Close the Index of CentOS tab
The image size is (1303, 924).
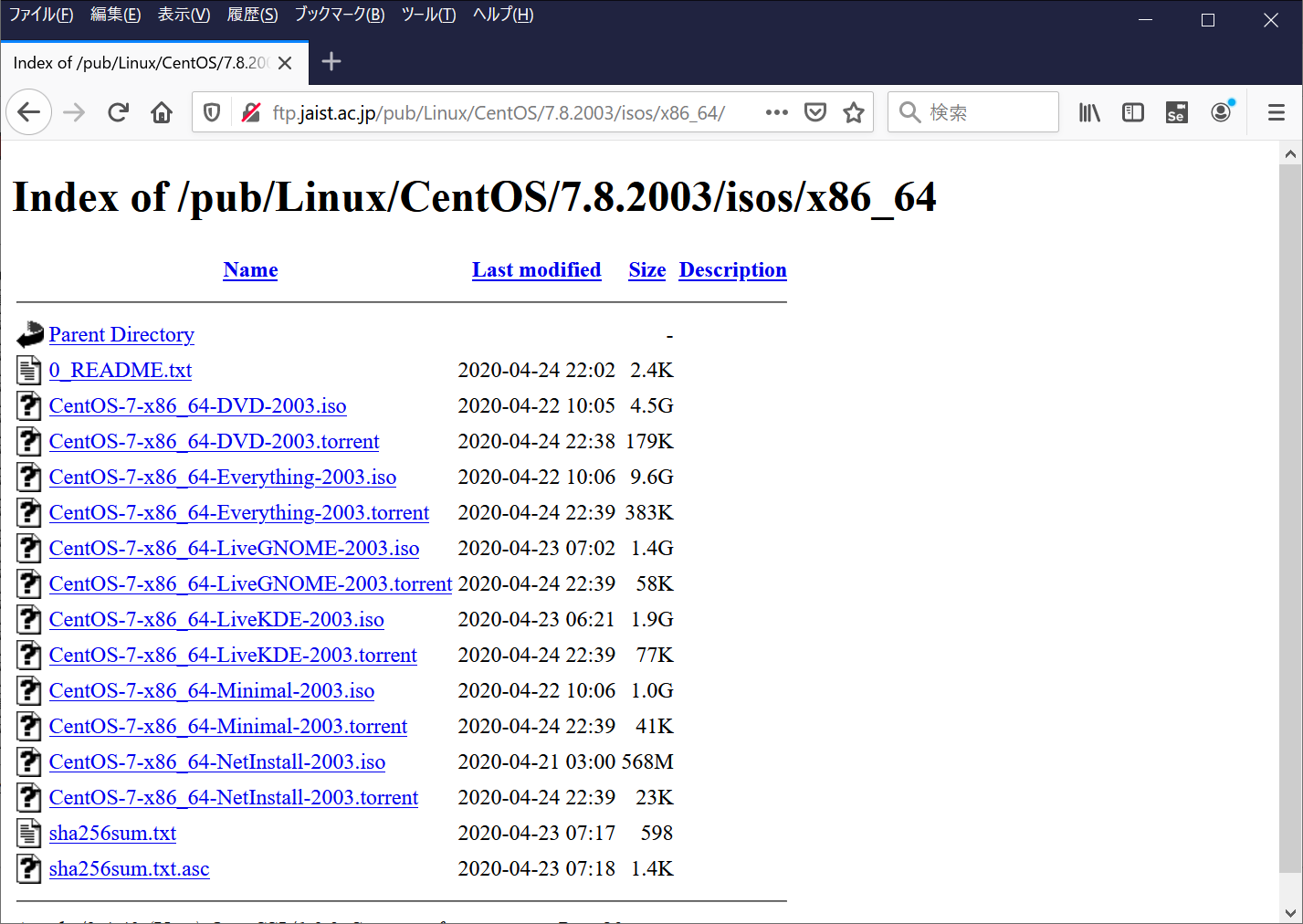[x=285, y=63]
